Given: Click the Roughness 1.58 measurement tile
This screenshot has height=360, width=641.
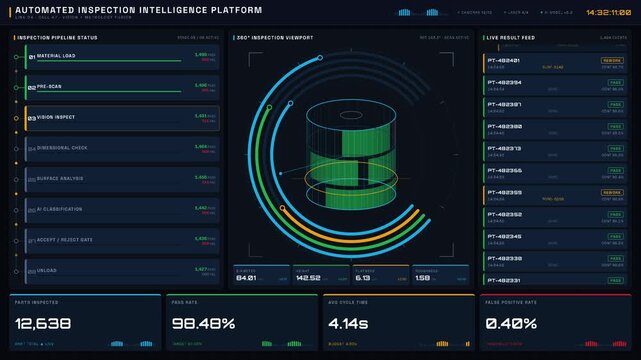Looking at the screenshot, I should [441, 275].
